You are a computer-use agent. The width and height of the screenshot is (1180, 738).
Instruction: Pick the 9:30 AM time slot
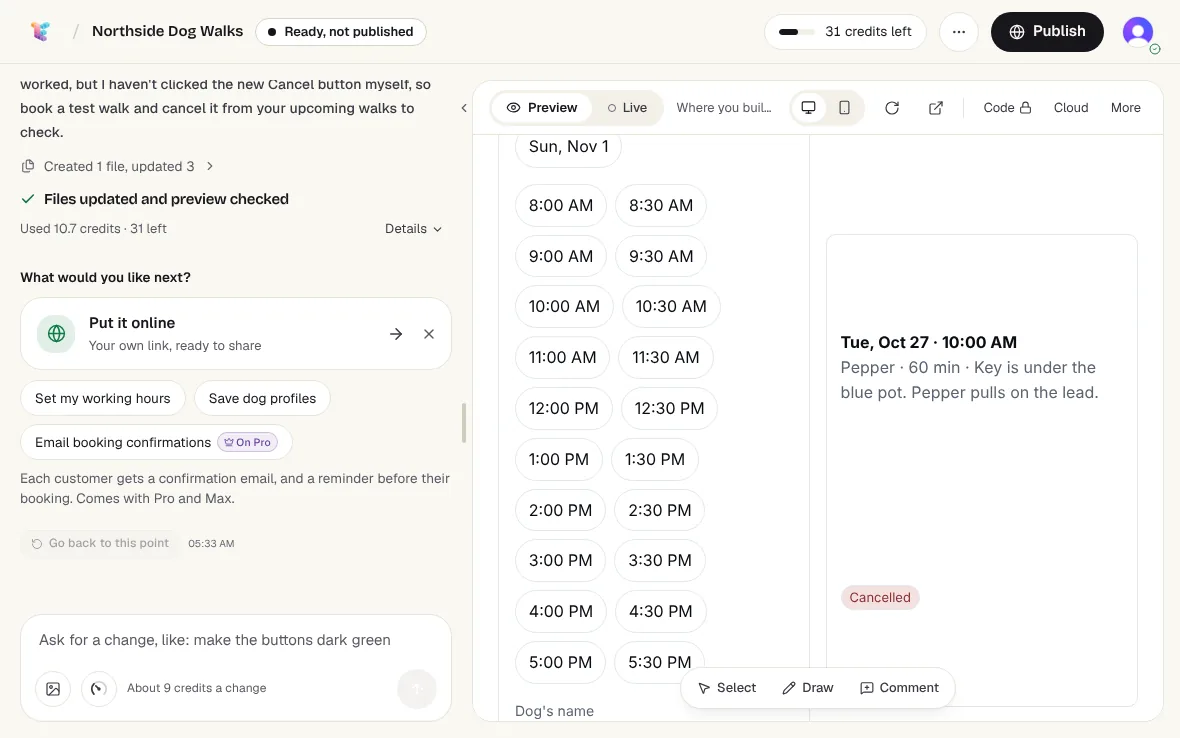click(661, 257)
